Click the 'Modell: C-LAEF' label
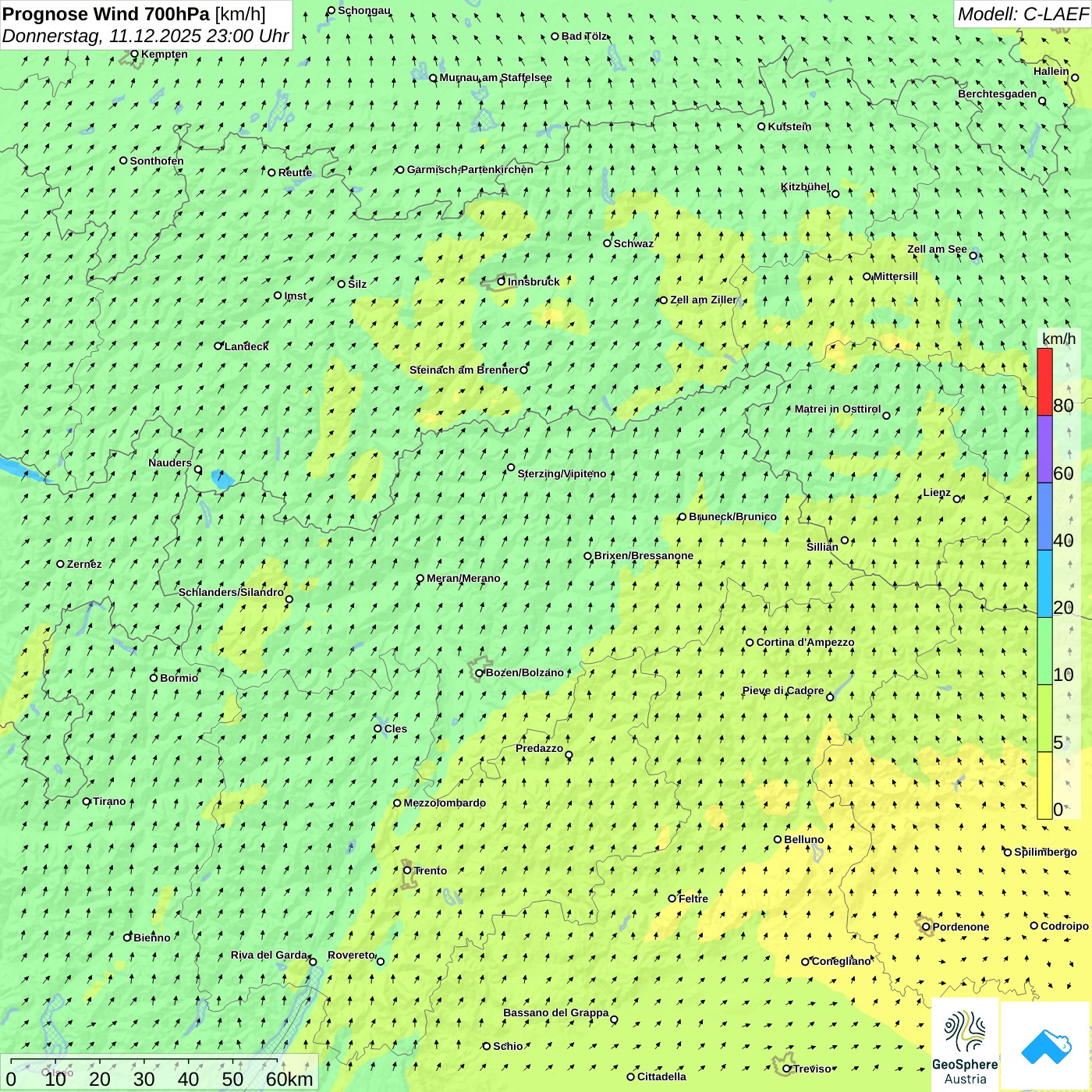 pyautogui.click(x=1023, y=14)
